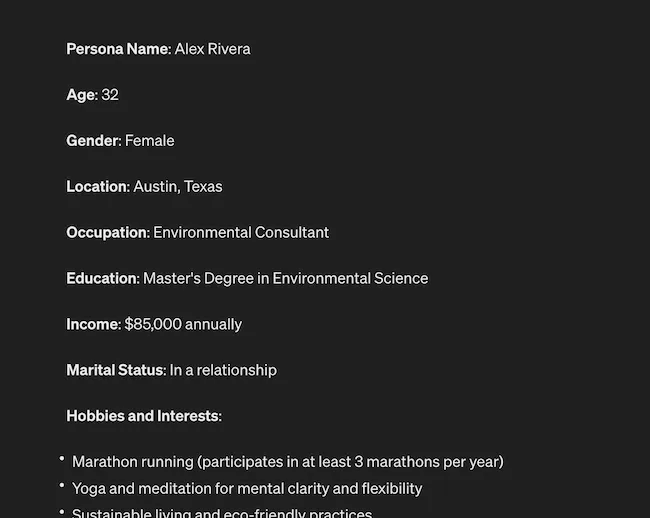Click "Environmental Consultant" text
This screenshot has width=650, height=518.
[x=241, y=233]
